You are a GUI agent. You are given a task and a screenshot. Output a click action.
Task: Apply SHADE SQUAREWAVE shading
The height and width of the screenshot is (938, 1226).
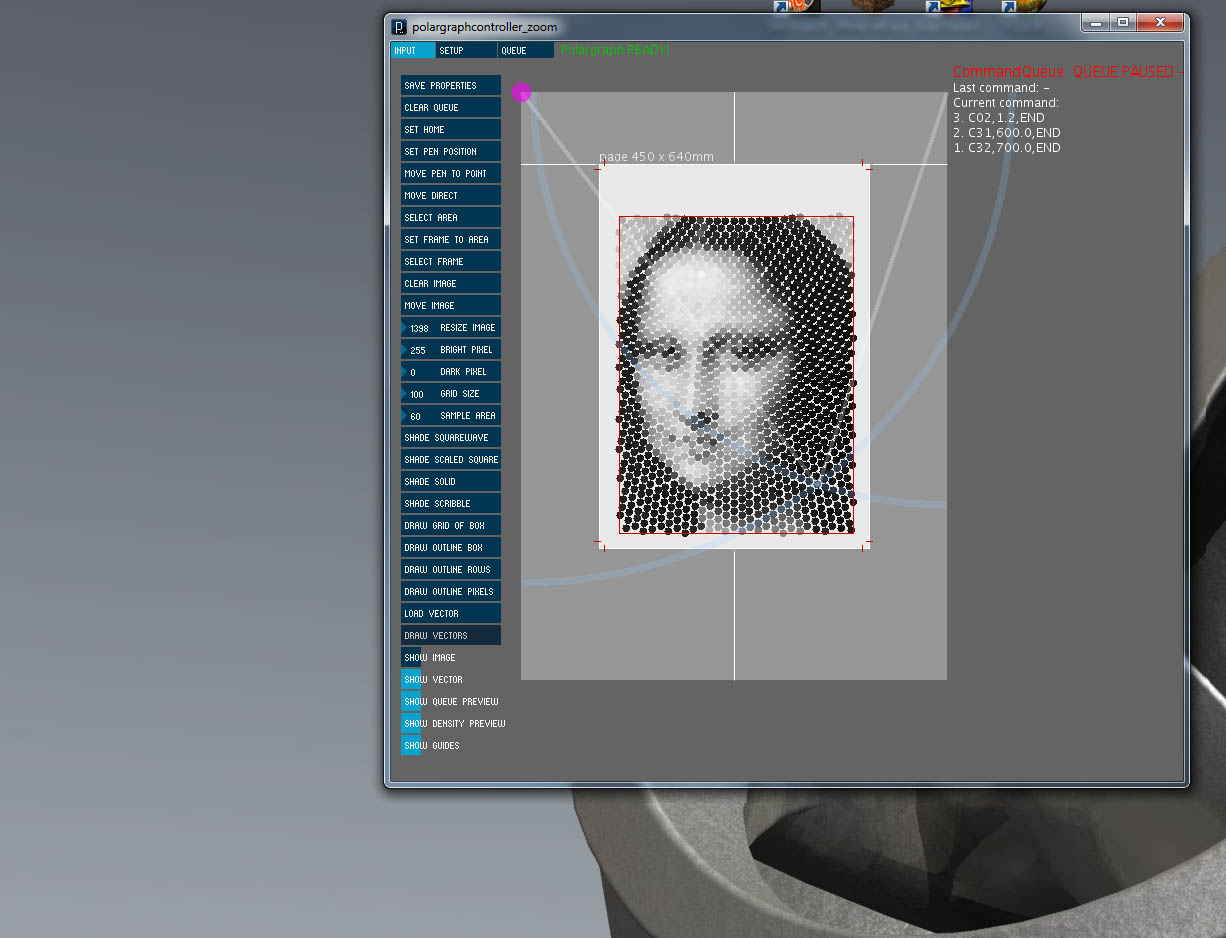coord(450,437)
